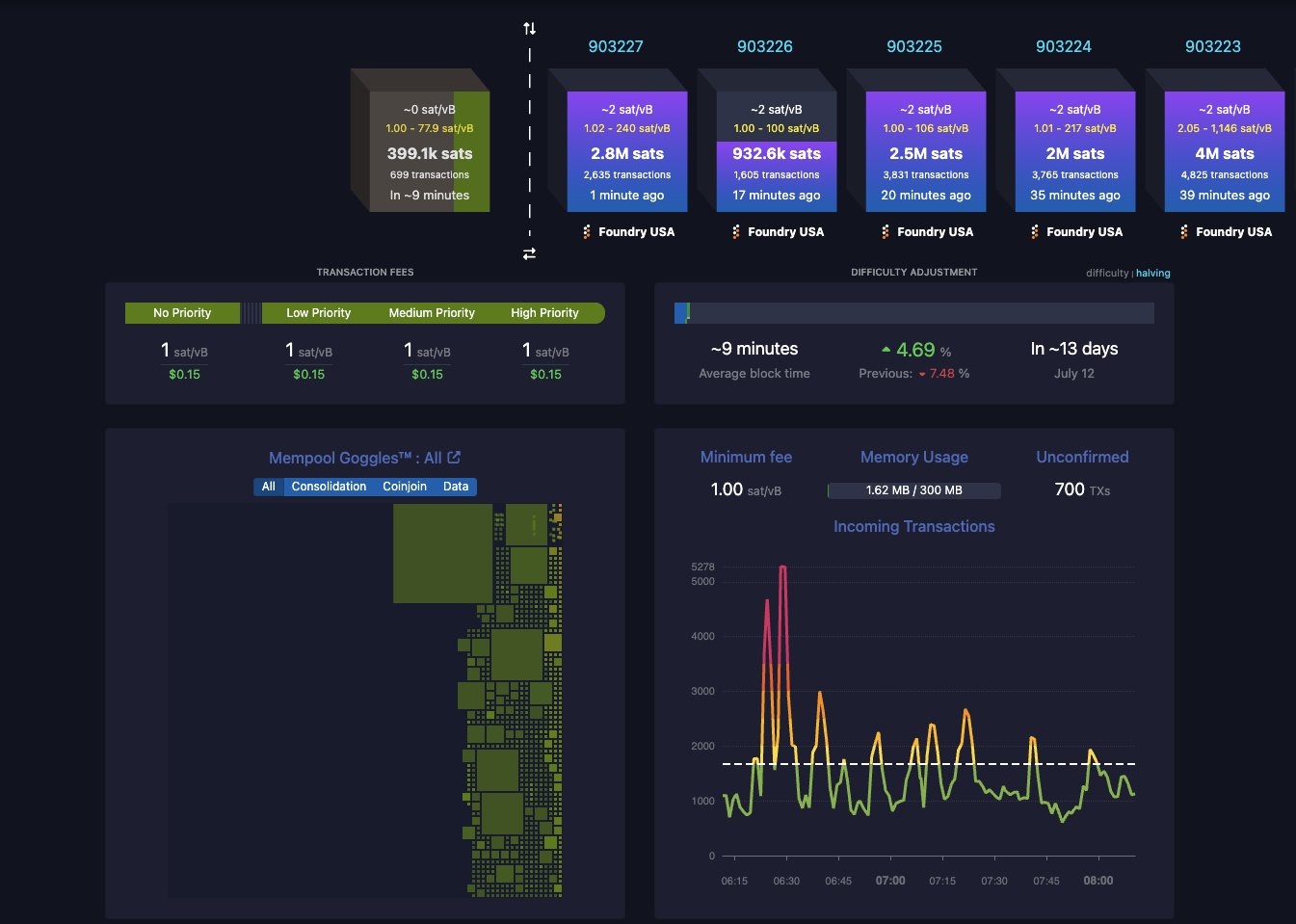
Task: Click the 1.00 sat/vB minimum fee value
Action: tap(746, 489)
